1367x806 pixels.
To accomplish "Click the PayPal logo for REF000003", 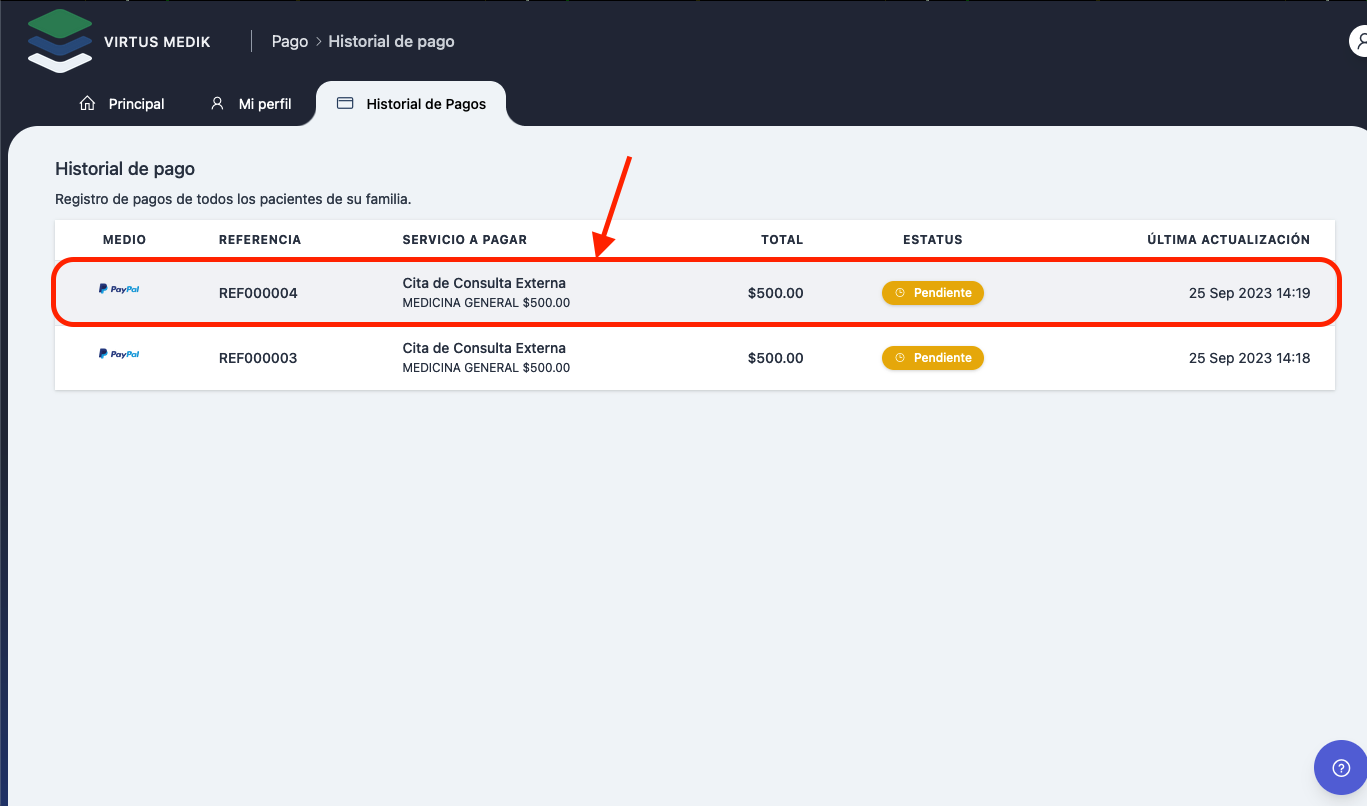I will pyautogui.click(x=119, y=354).
